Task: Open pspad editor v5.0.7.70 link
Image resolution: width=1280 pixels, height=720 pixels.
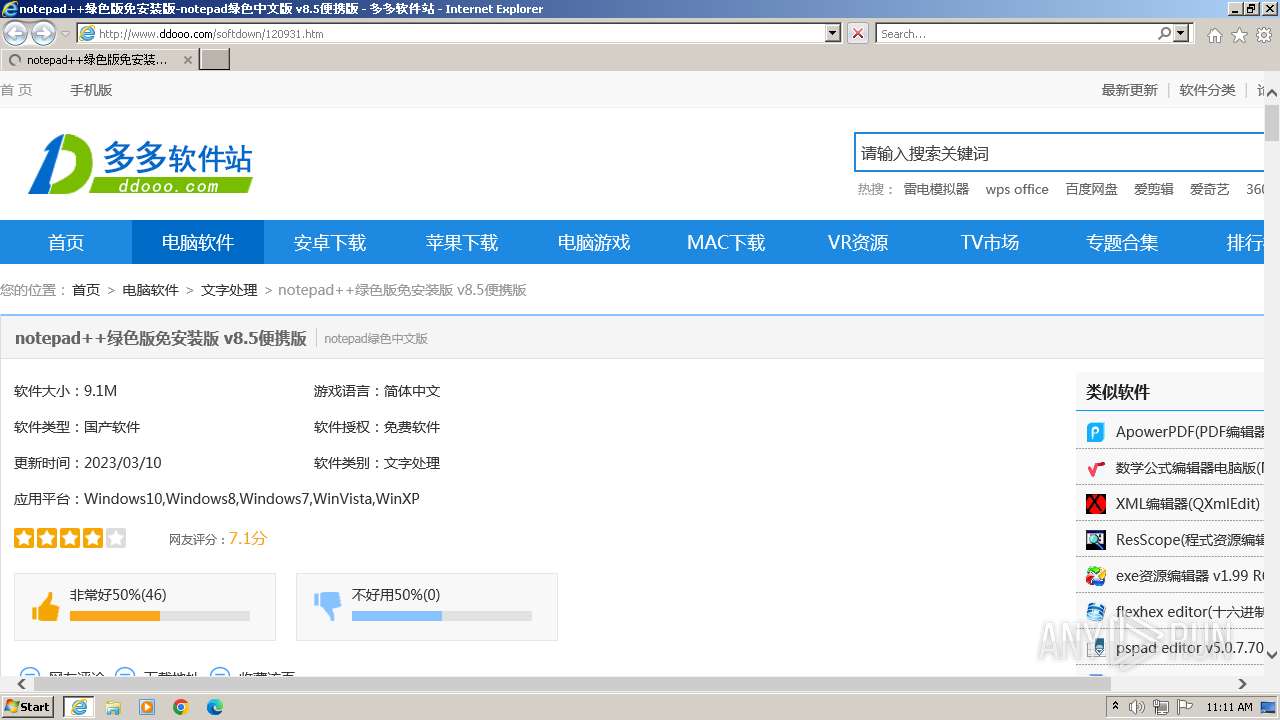Action: [1189, 648]
